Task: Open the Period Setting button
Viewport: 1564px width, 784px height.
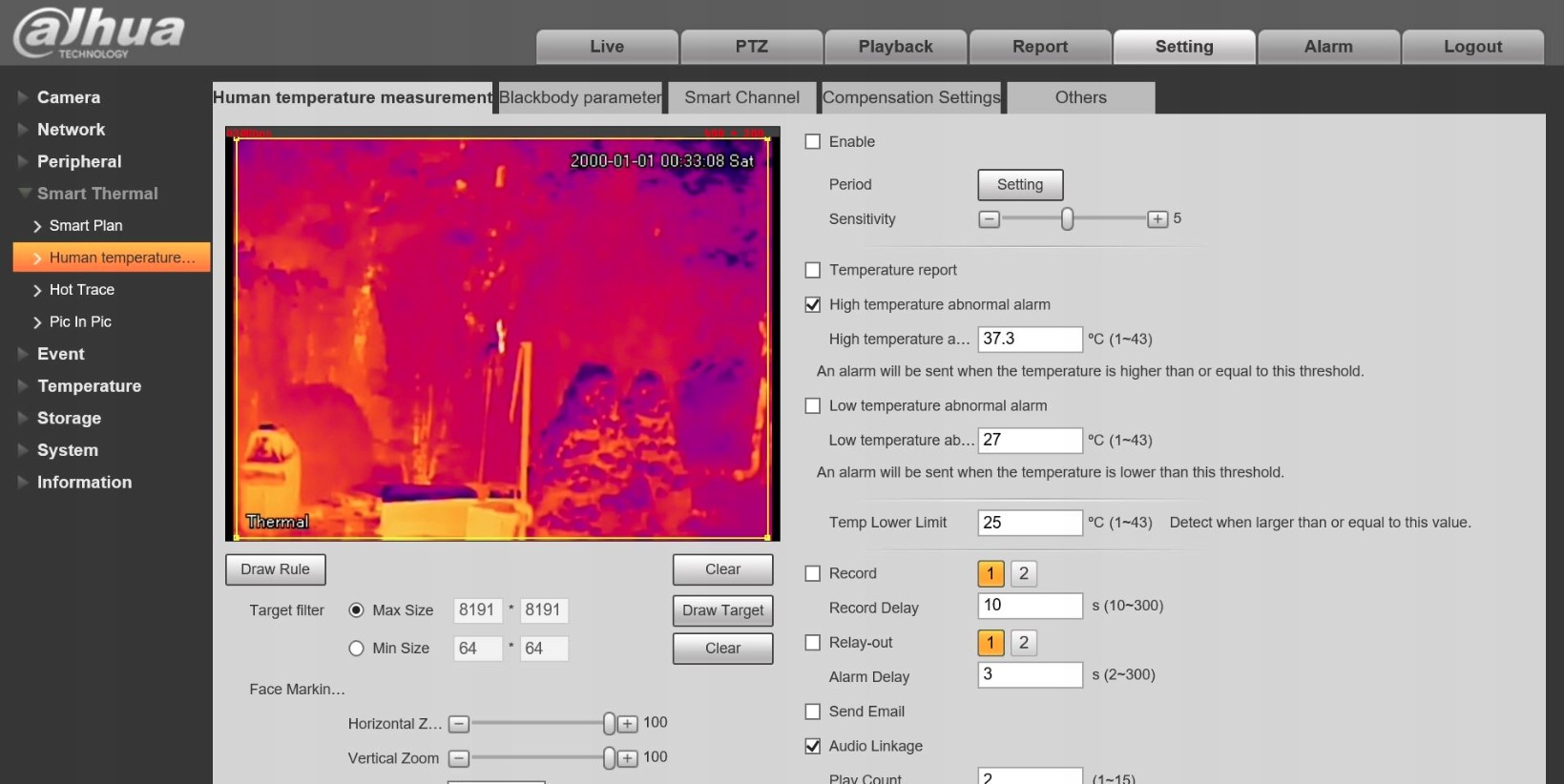Action: coord(1020,185)
